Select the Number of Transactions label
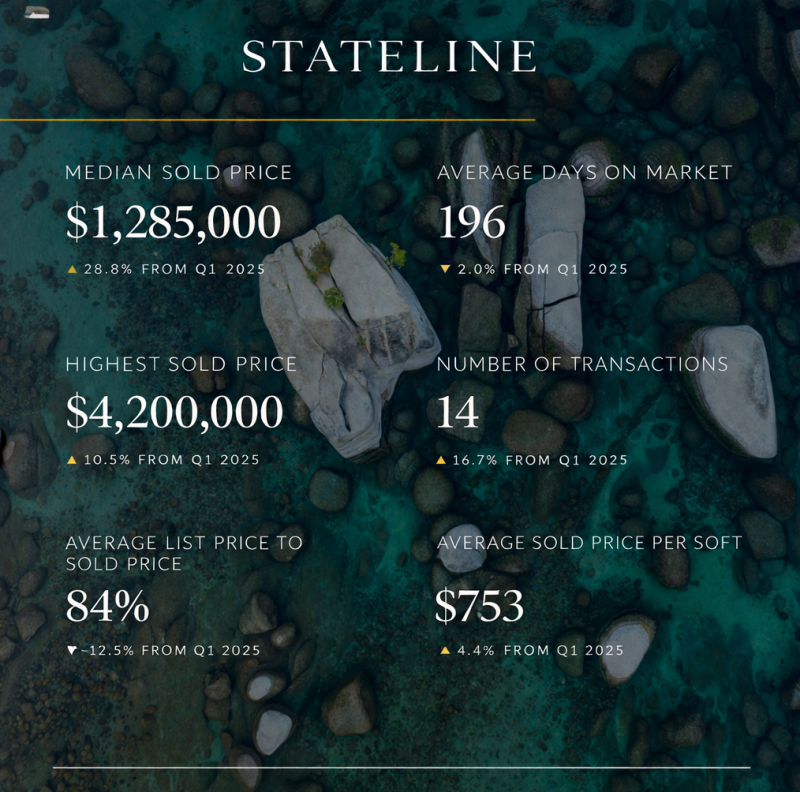800x792 pixels. coord(583,364)
